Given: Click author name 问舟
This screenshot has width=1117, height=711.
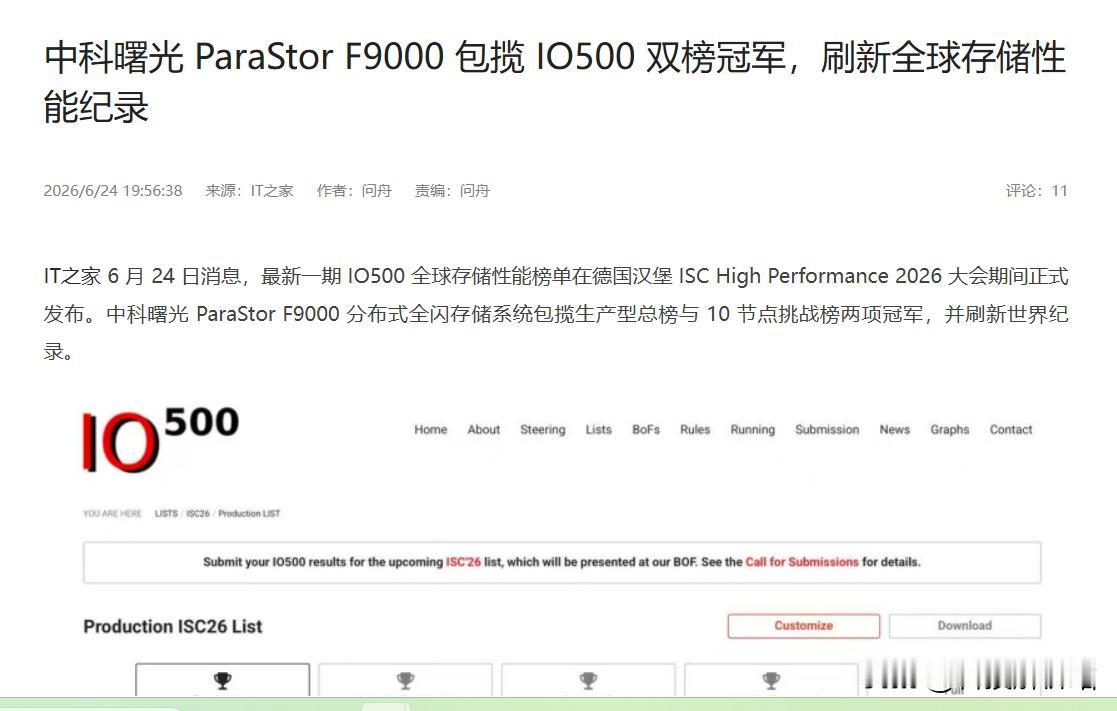Looking at the screenshot, I should [377, 191].
